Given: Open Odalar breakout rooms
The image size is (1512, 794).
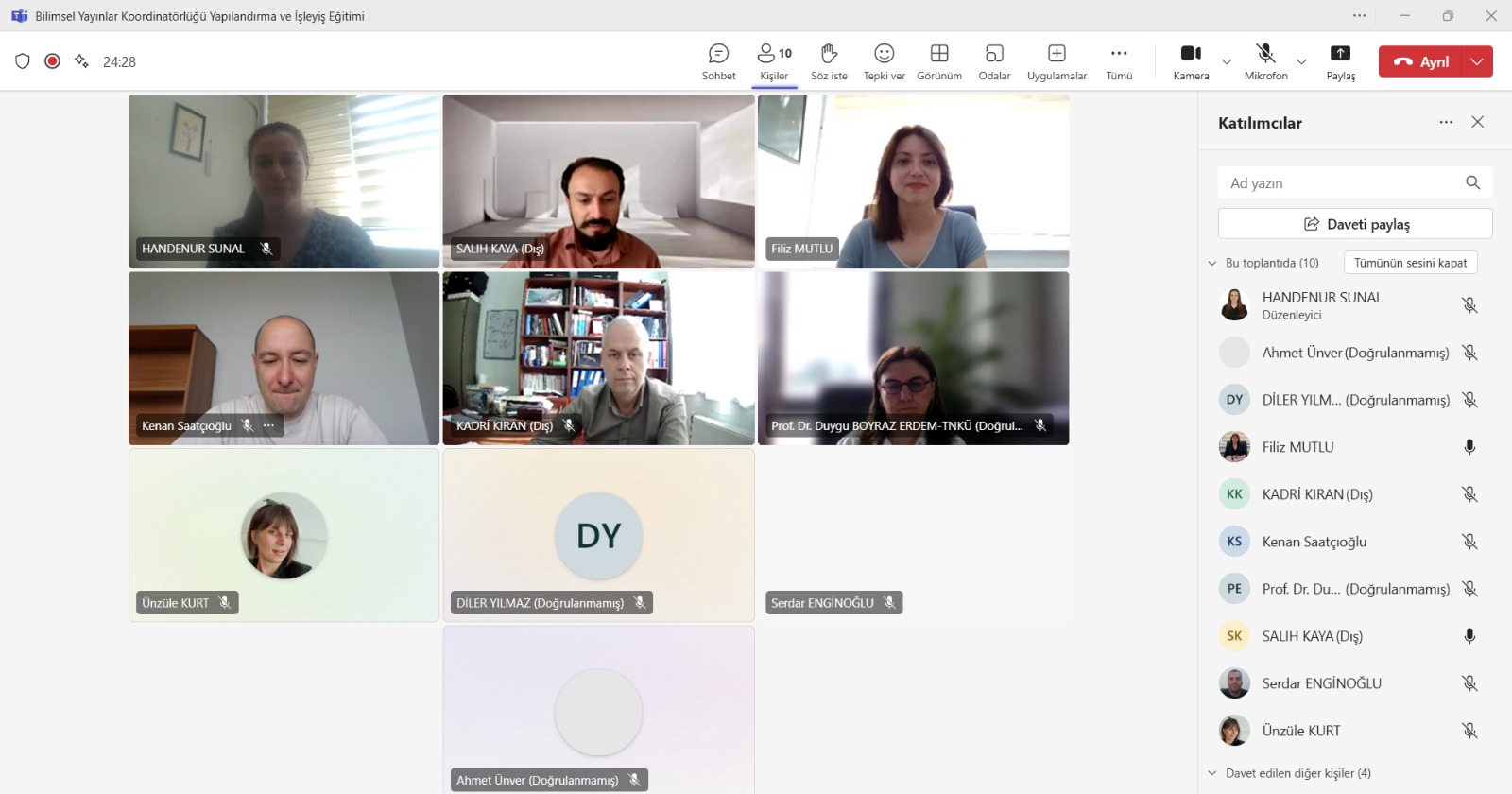Looking at the screenshot, I should 994,61.
